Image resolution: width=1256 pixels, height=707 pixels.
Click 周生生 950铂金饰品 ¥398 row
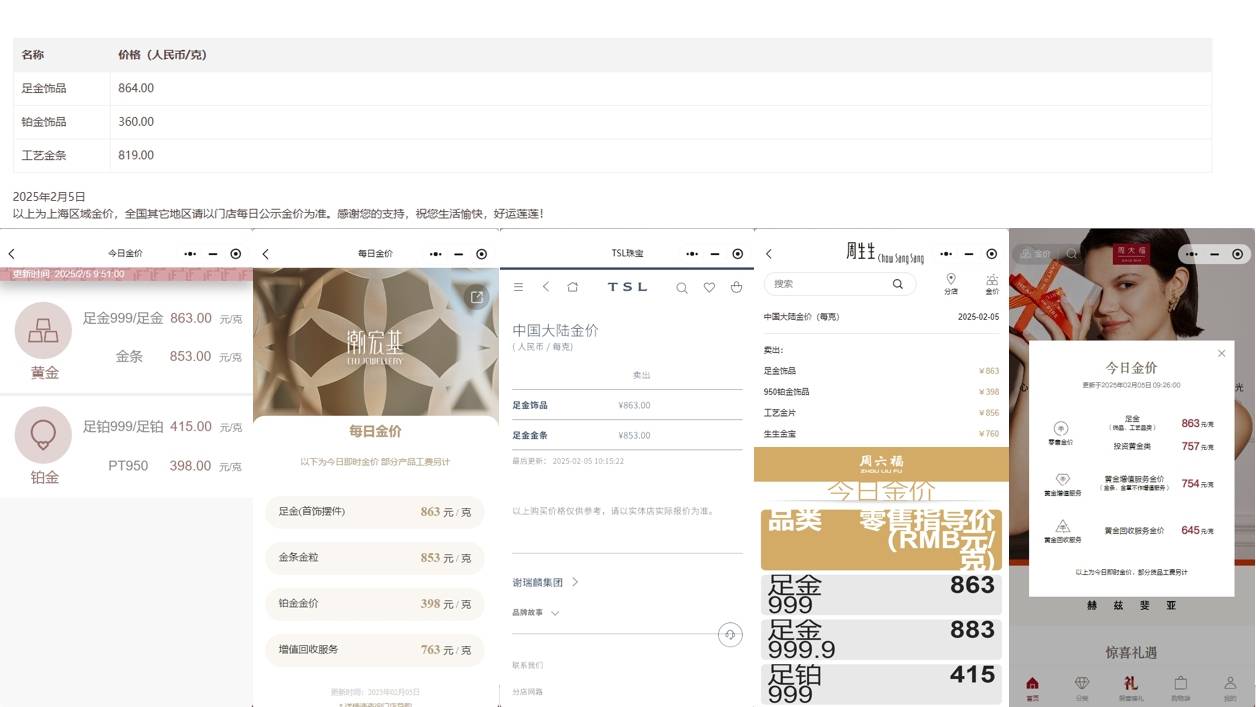coord(881,392)
